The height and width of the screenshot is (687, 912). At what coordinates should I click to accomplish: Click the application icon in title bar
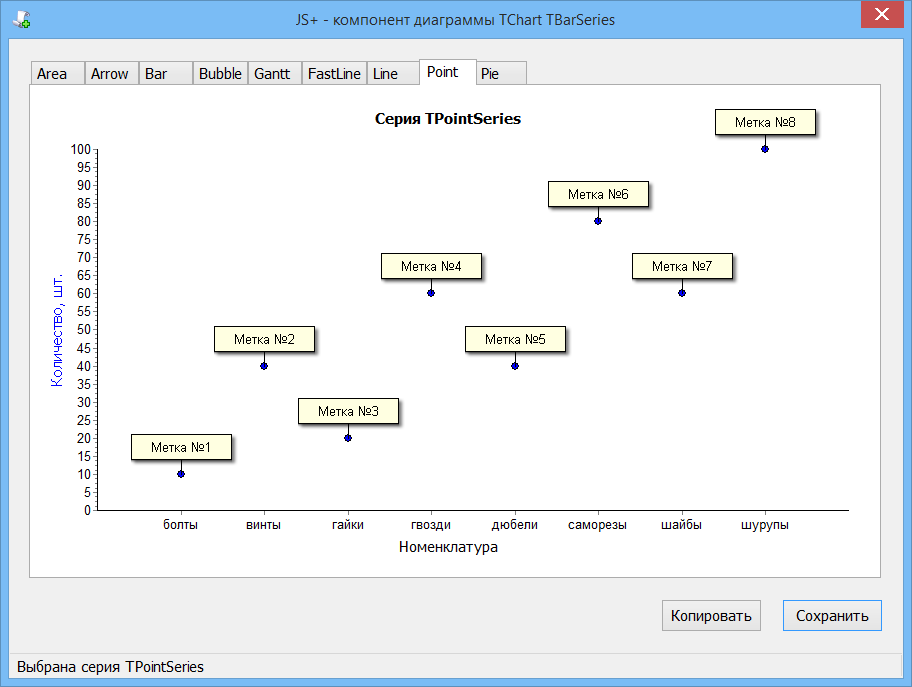(x=22, y=20)
